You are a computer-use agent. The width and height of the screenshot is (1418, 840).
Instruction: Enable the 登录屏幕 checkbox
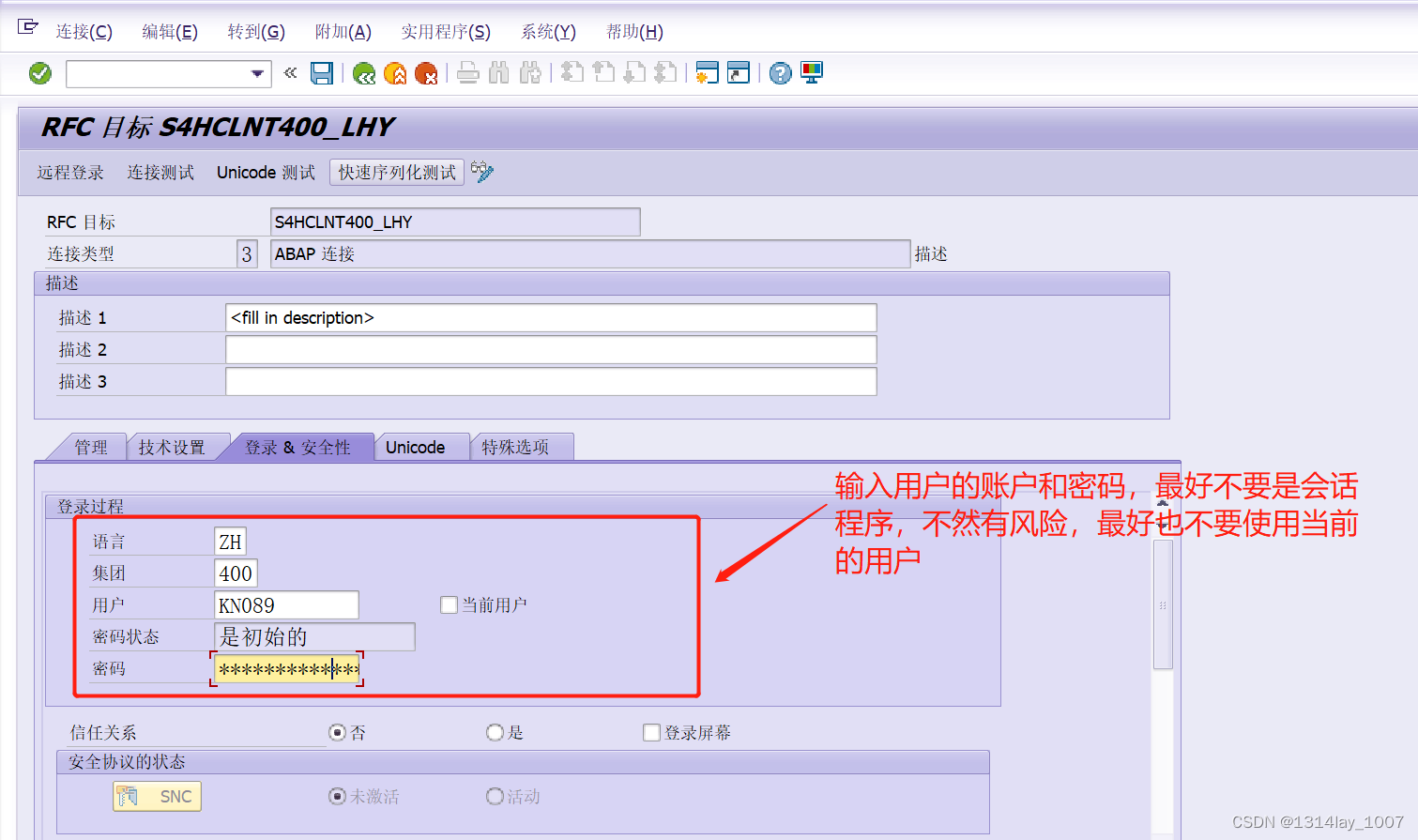pos(651,732)
